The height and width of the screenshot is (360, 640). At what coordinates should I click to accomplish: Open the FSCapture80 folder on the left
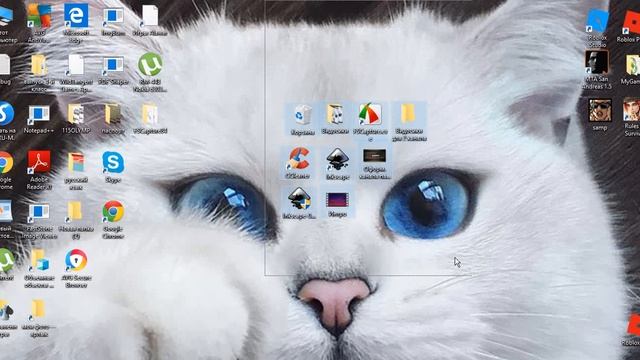tap(150, 119)
